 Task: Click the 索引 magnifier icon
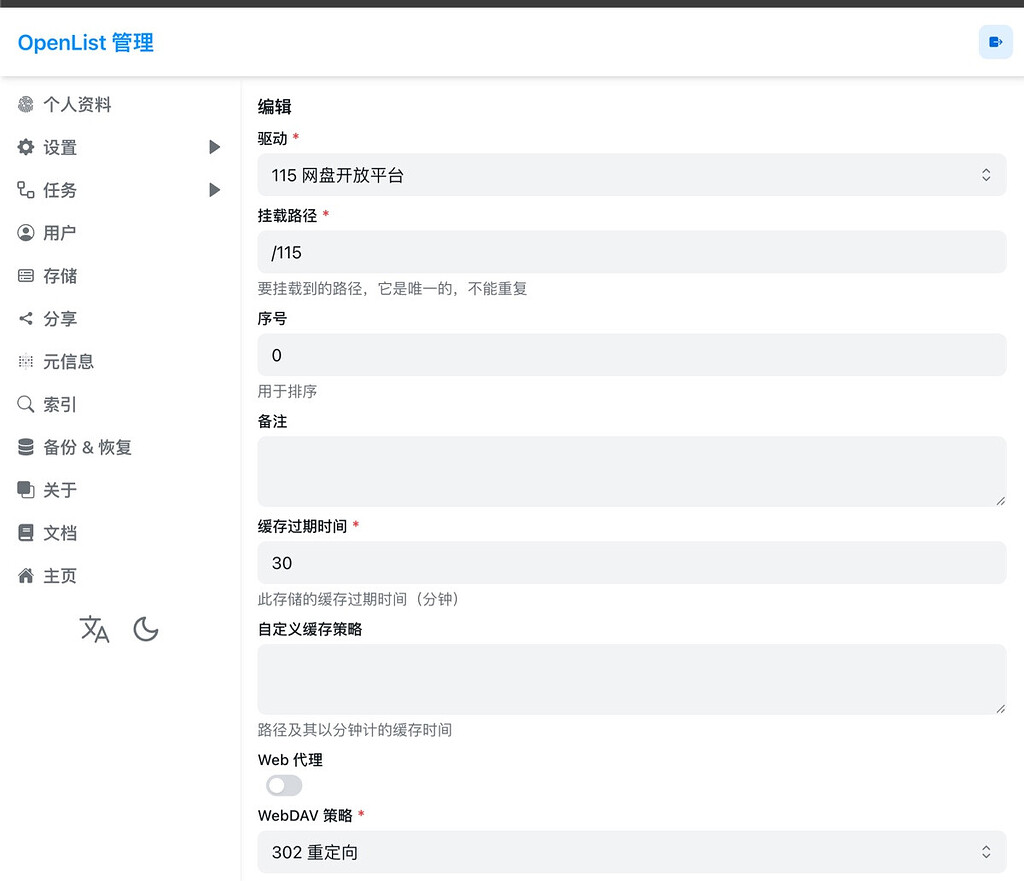[25, 404]
